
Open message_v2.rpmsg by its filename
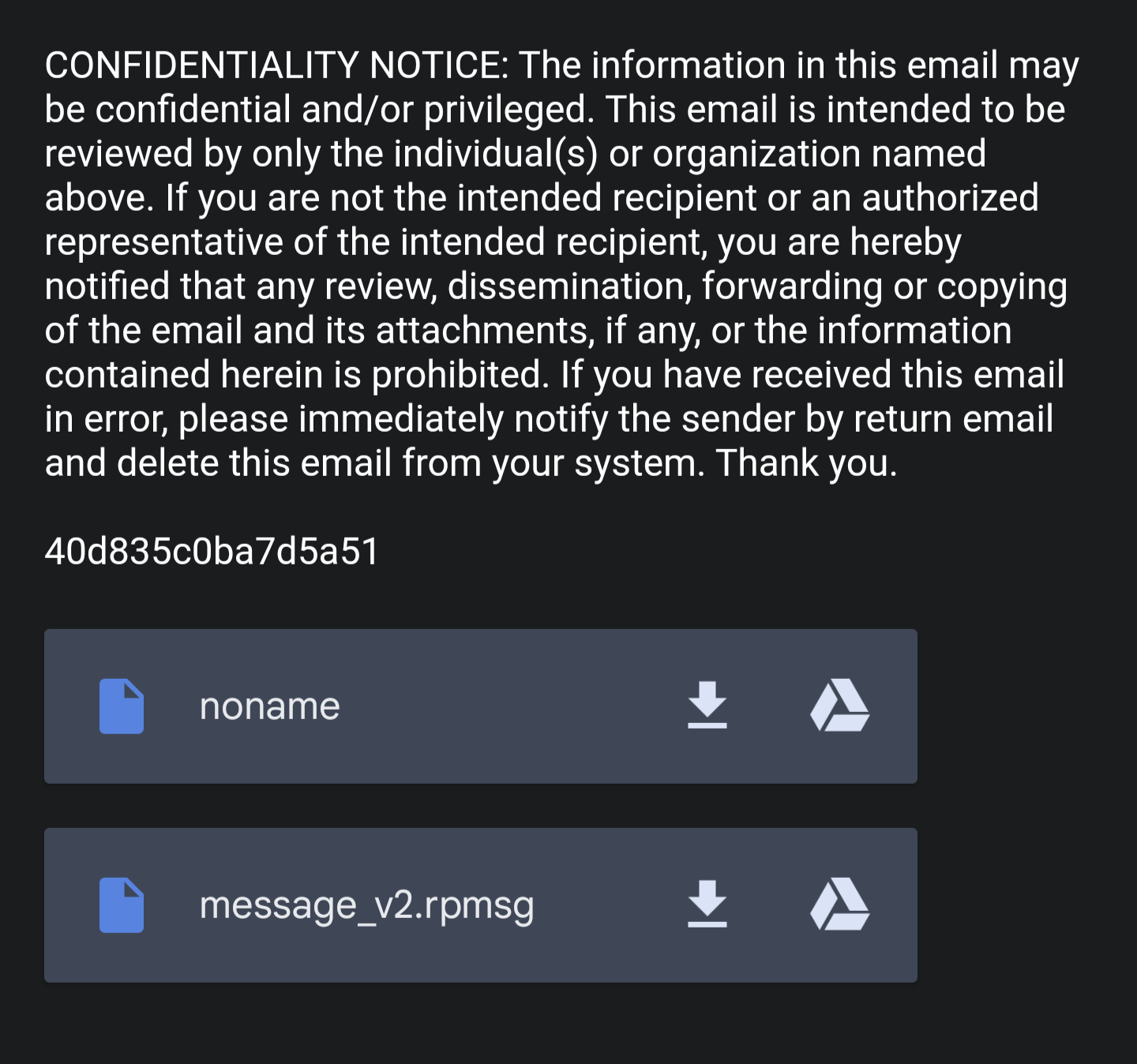click(x=367, y=905)
